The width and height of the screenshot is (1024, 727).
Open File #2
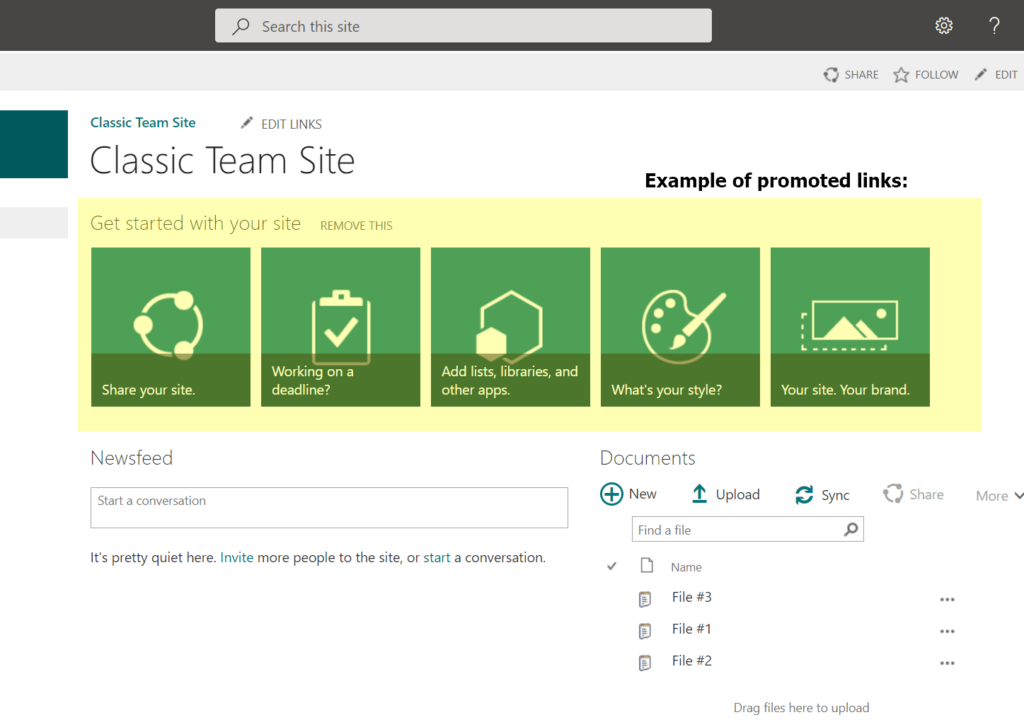point(692,661)
